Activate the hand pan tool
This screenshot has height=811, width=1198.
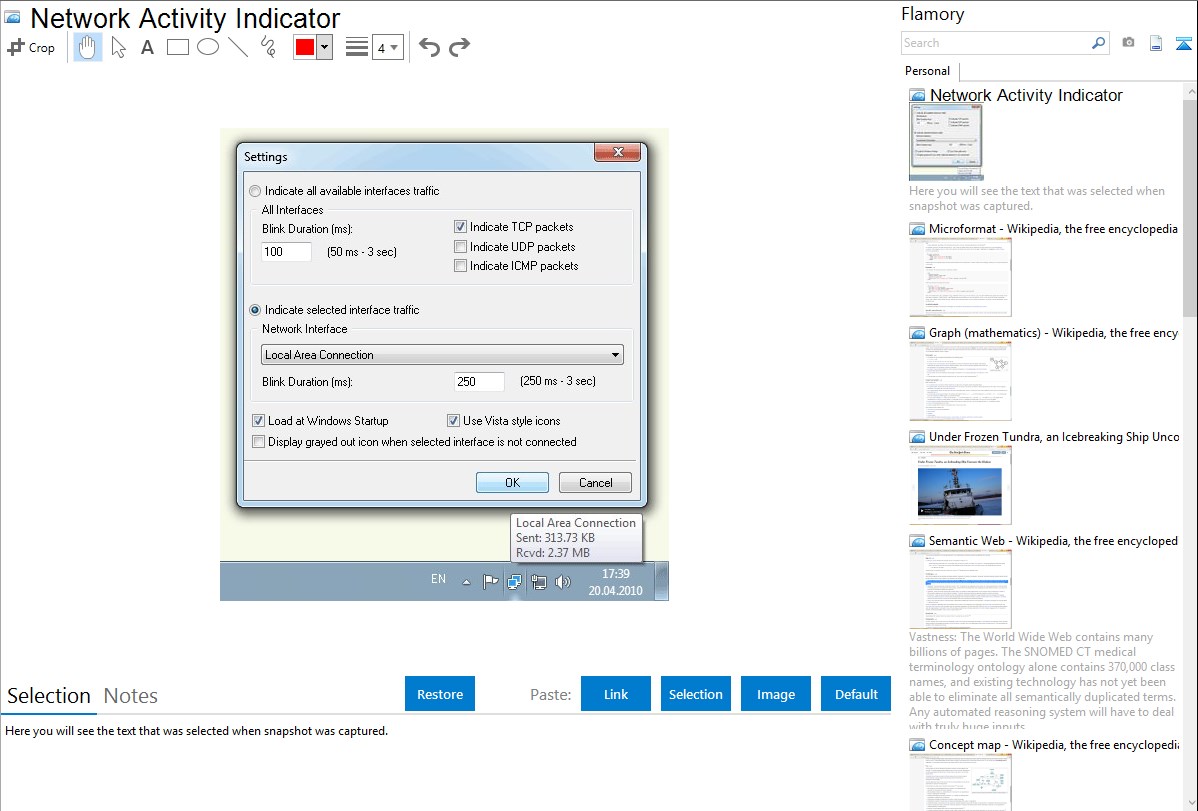click(x=87, y=47)
